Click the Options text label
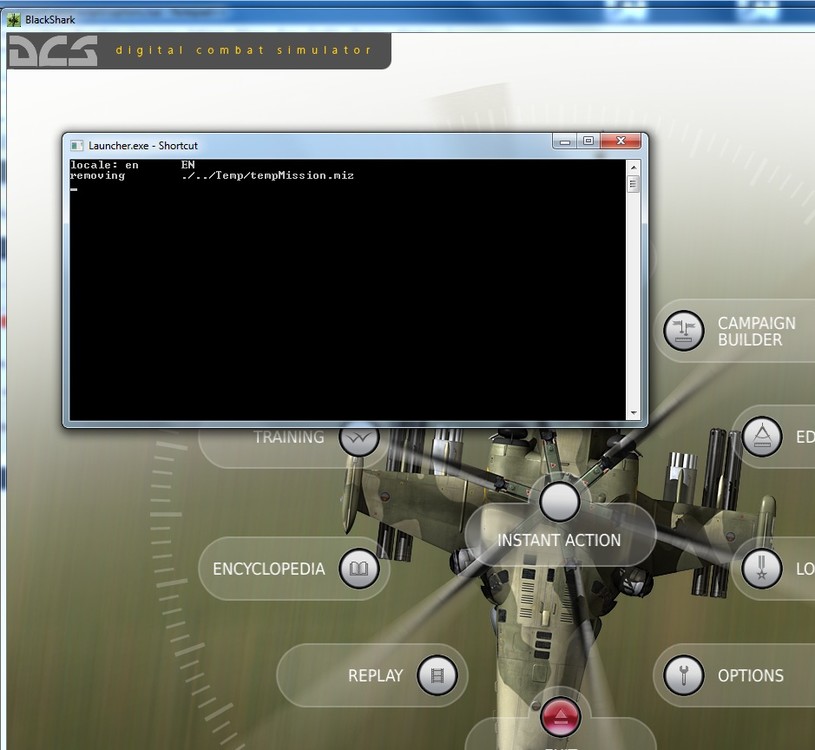Viewport: 815px width, 750px height. tap(752, 675)
